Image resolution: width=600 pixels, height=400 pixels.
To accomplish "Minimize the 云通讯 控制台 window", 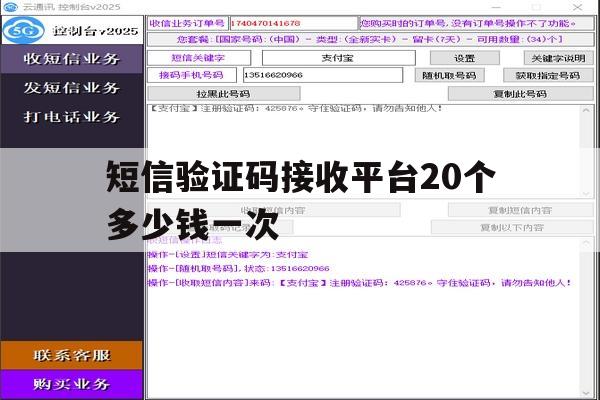I will pyautogui.click(x=496, y=7).
